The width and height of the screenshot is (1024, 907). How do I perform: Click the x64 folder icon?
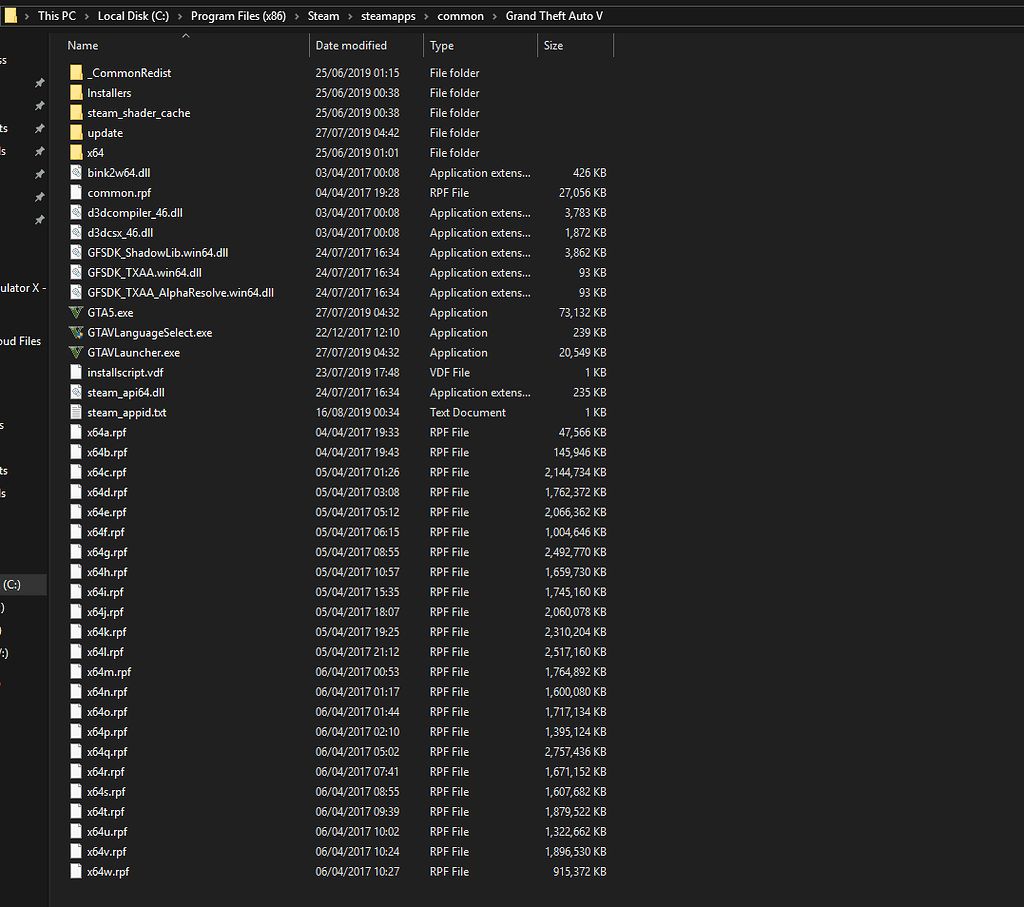76,152
